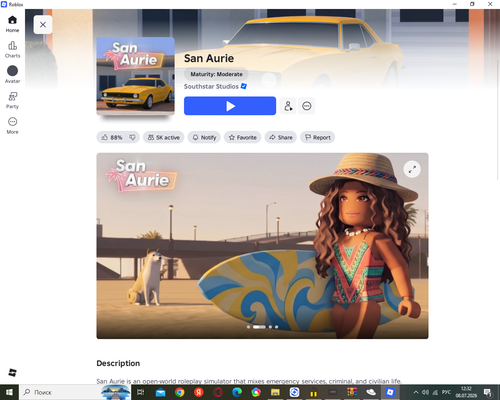Click the Maturity: Moderate label

tap(216, 74)
